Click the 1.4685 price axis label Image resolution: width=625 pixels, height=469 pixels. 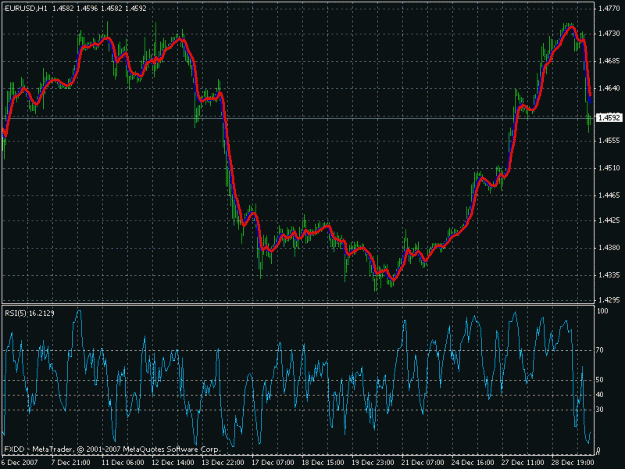pyautogui.click(x=609, y=61)
